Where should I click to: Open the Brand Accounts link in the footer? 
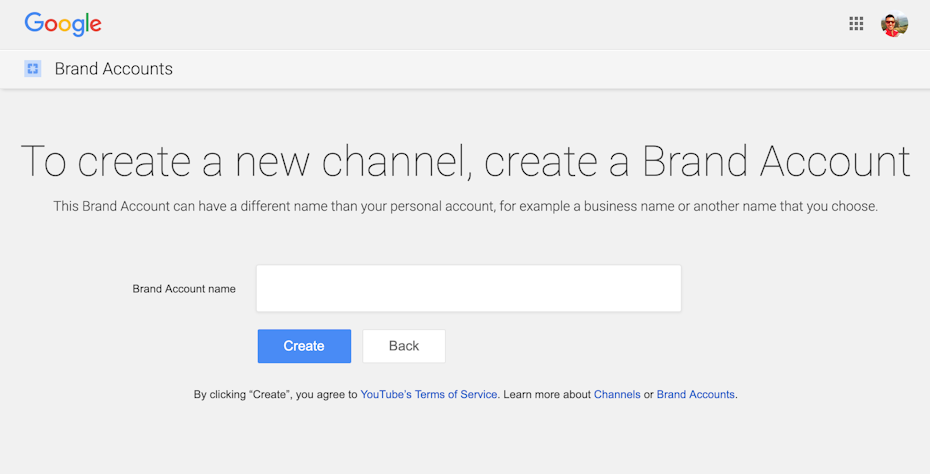(695, 395)
